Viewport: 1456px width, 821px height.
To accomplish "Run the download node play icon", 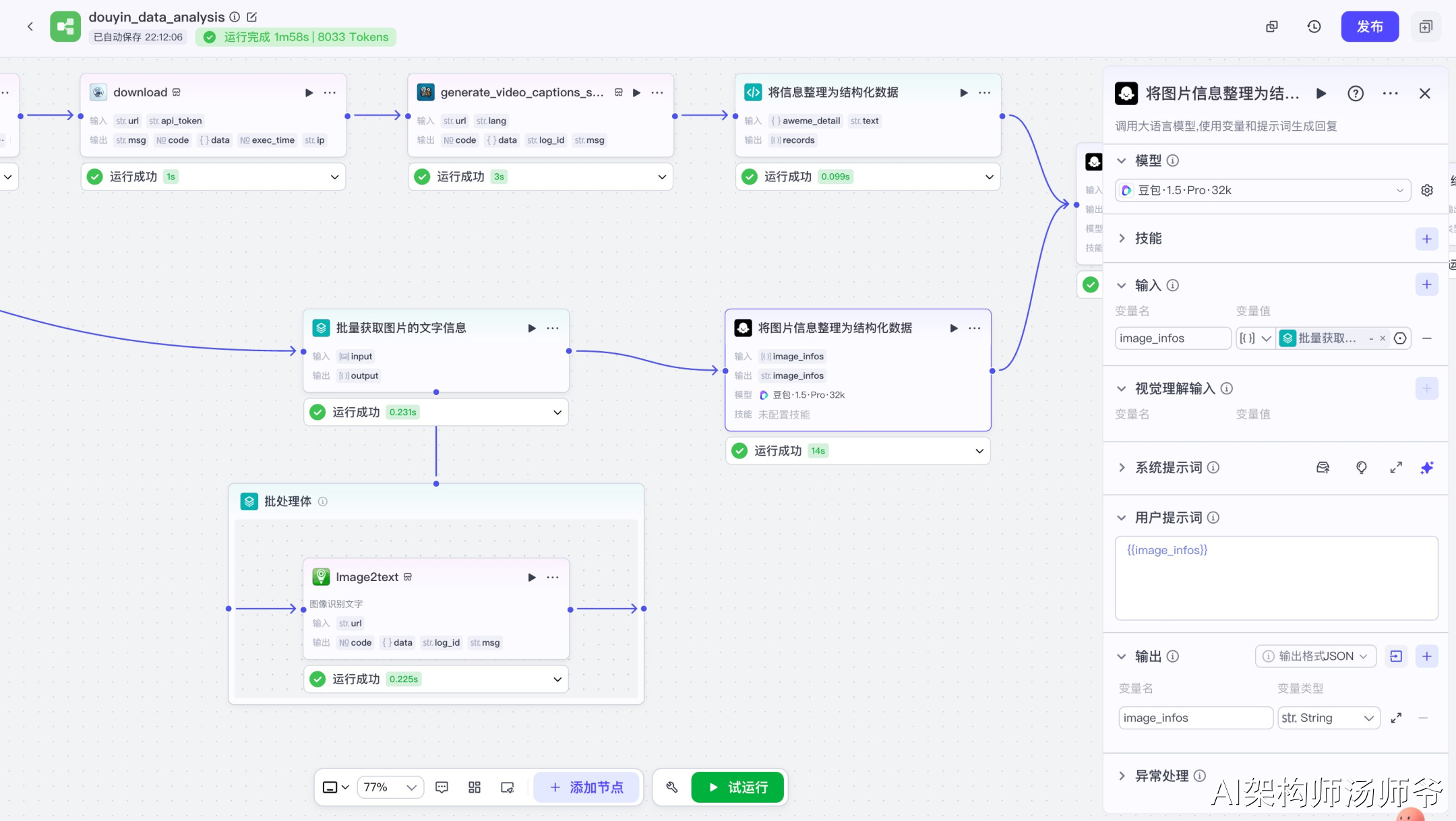I will coord(309,92).
